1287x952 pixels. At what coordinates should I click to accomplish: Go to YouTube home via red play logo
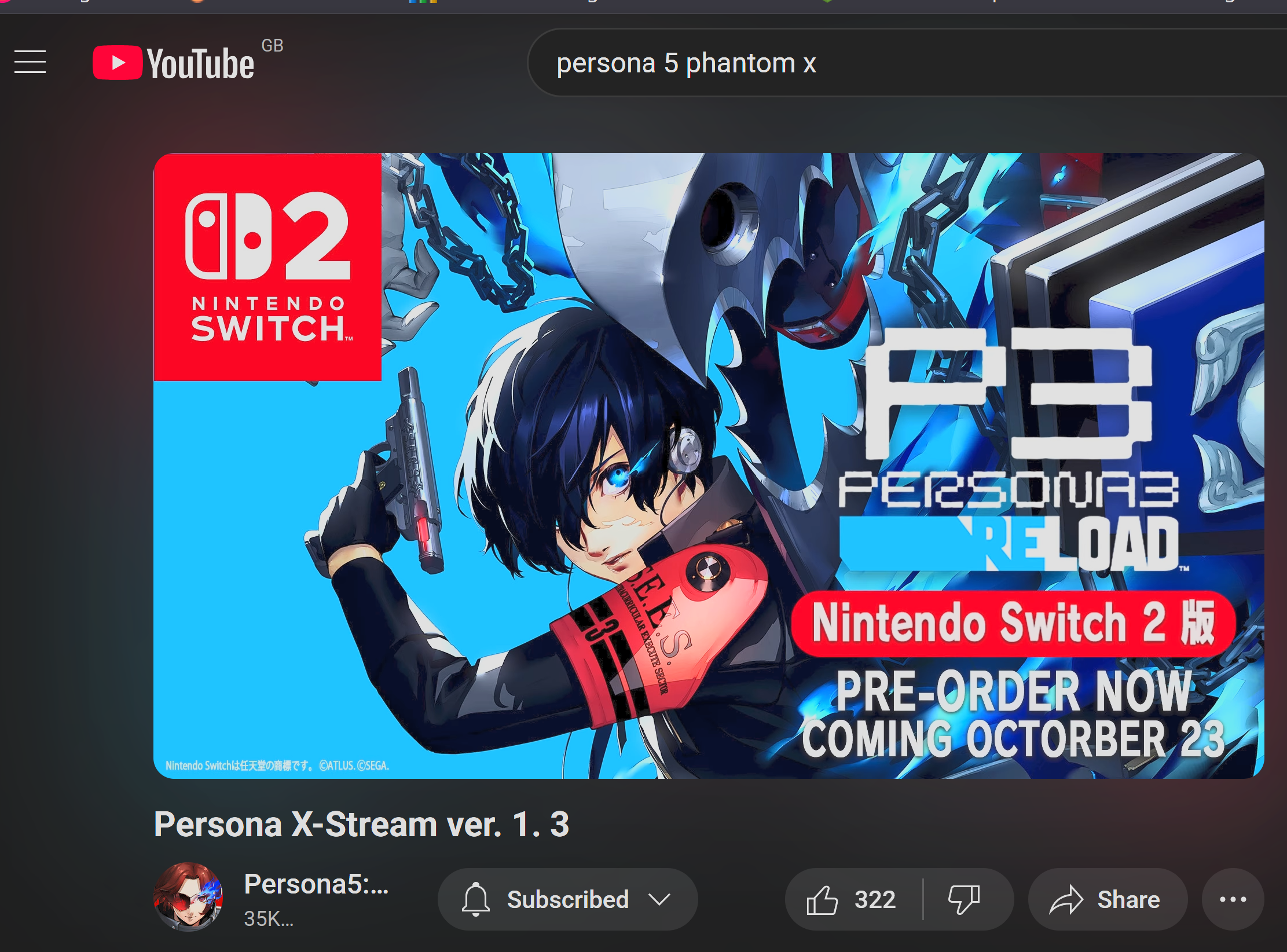(118, 63)
